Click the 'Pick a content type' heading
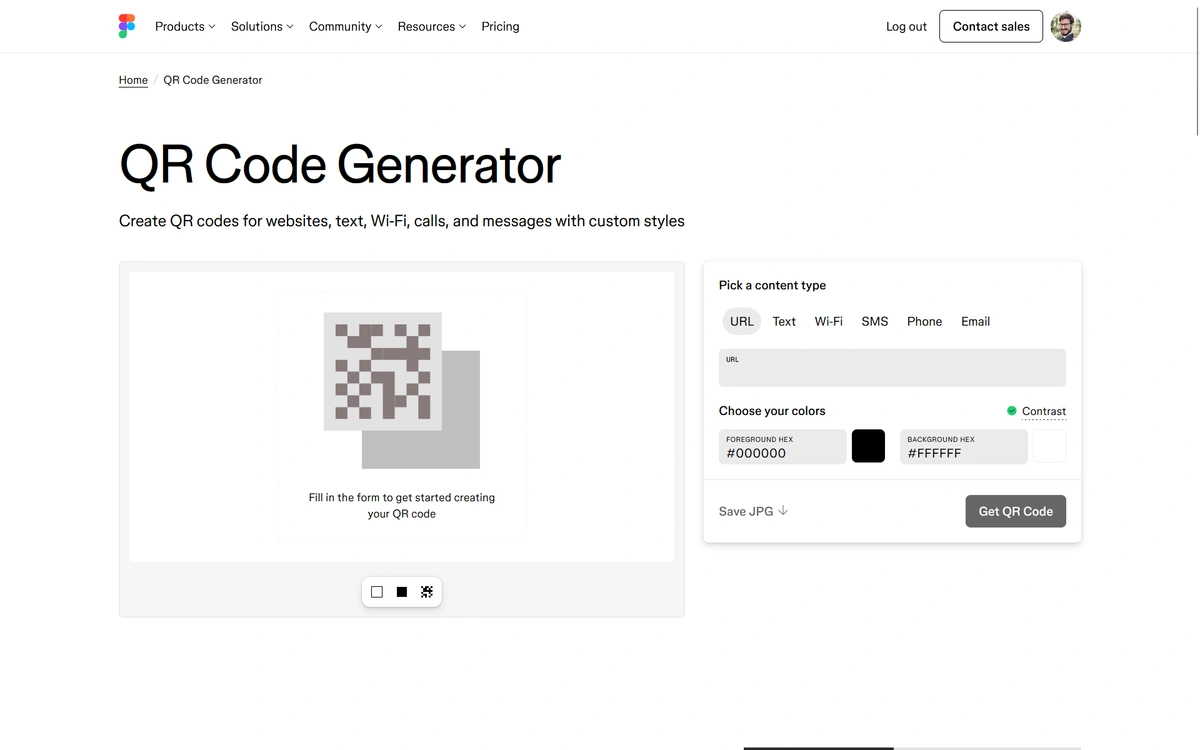The image size is (1200, 750). tap(772, 285)
